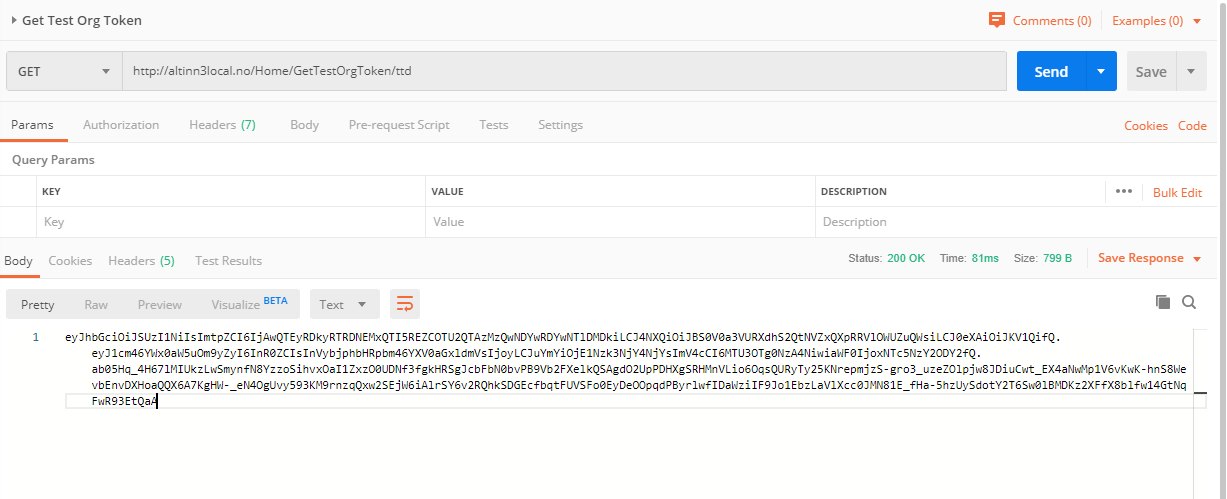Screen dimensions: 1227x499
Task: Select the Pre-request Script tab
Action: [399, 125]
